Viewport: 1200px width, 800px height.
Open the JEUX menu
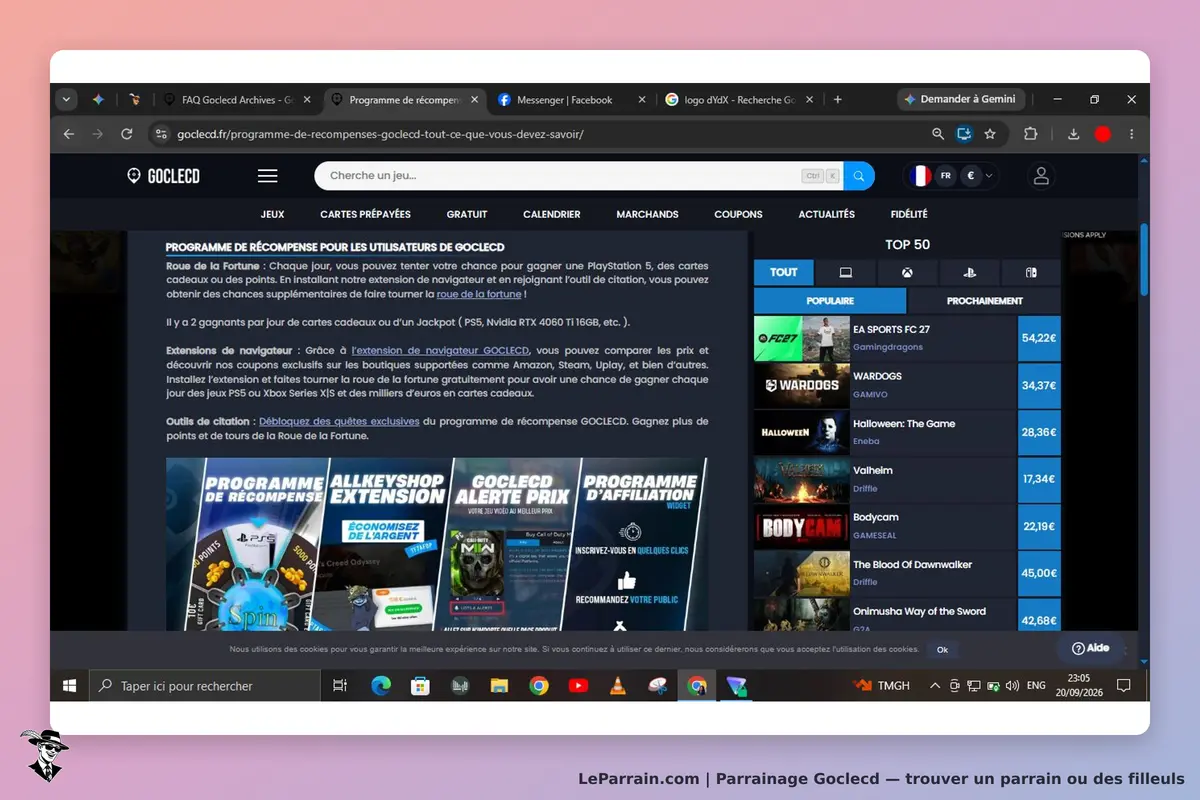click(x=273, y=214)
